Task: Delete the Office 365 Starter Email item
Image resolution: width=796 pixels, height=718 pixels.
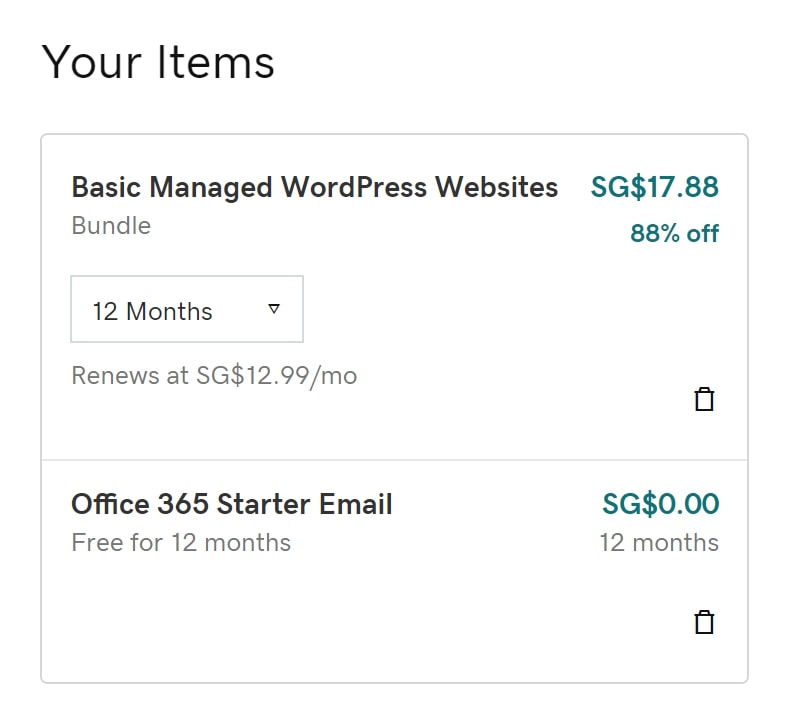Action: 704,622
